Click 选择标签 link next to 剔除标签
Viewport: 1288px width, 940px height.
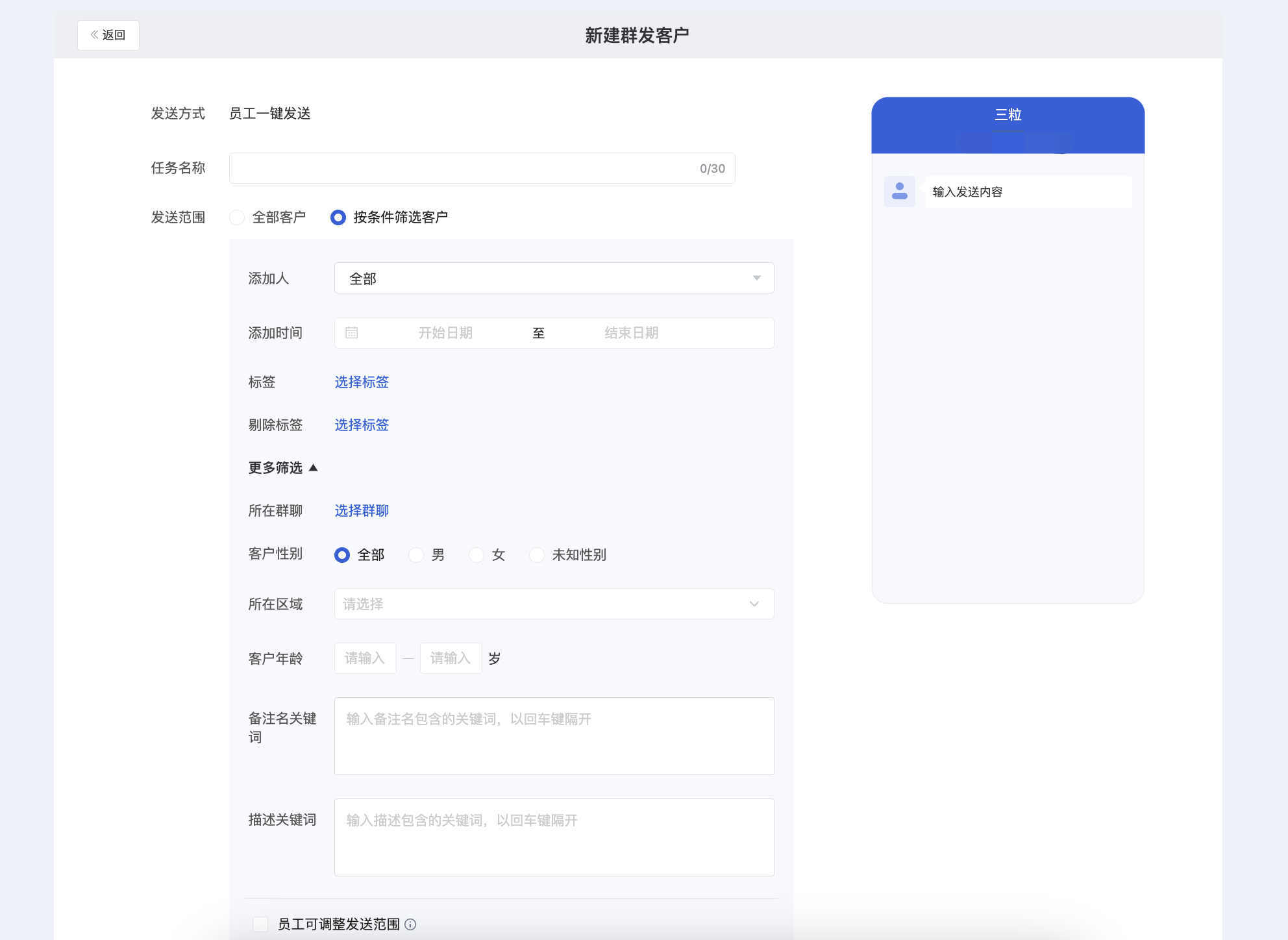coord(362,425)
